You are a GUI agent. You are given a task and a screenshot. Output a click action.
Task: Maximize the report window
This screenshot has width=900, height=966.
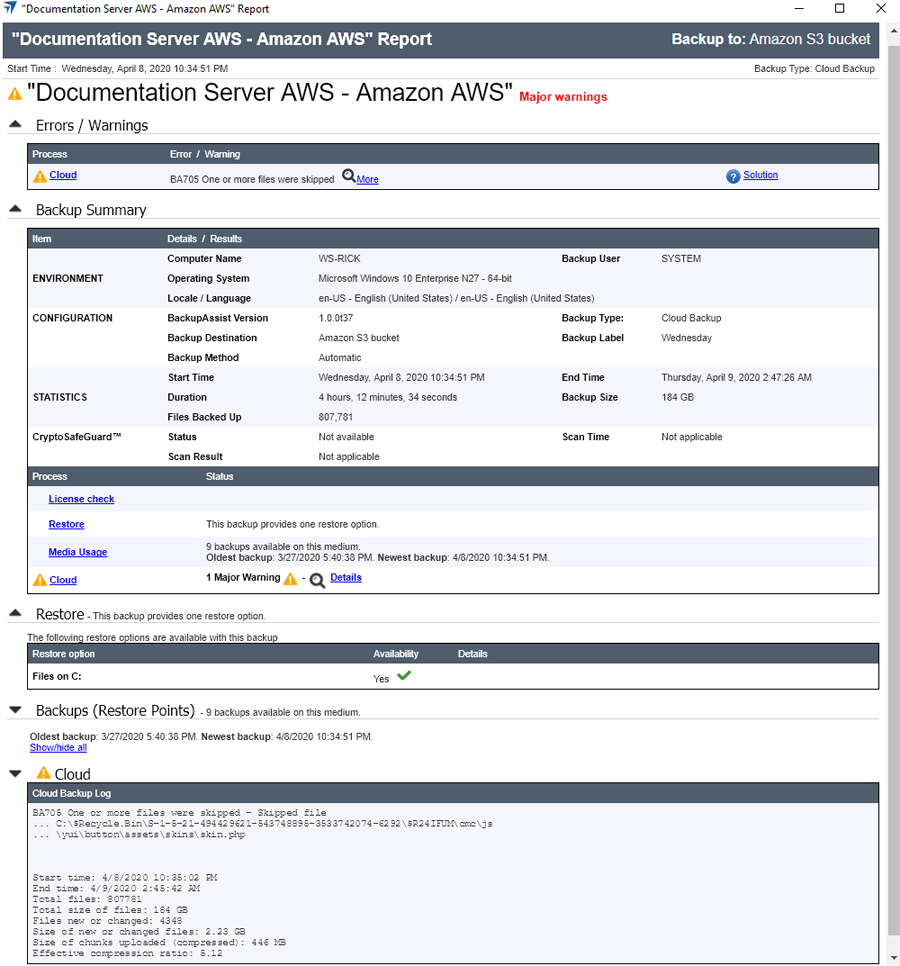(839, 8)
